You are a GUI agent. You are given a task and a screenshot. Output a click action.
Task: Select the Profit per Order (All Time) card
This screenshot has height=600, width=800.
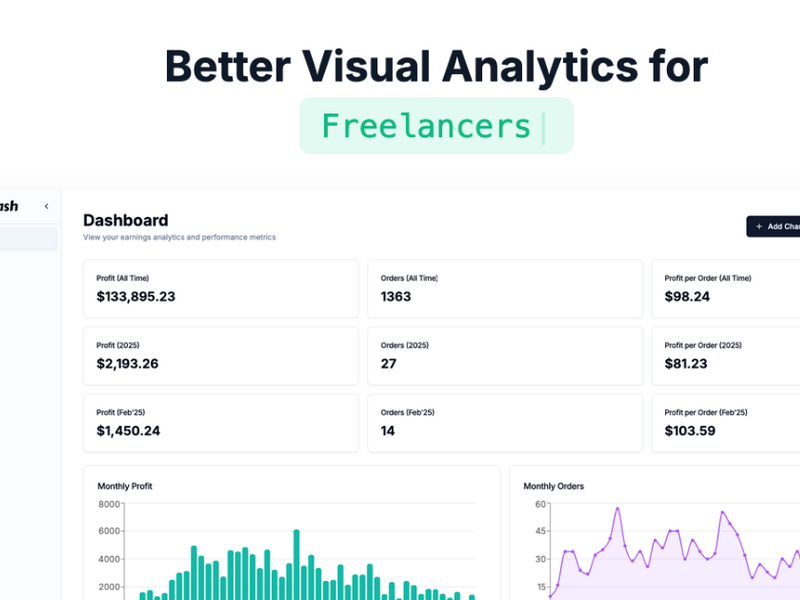point(725,288)
